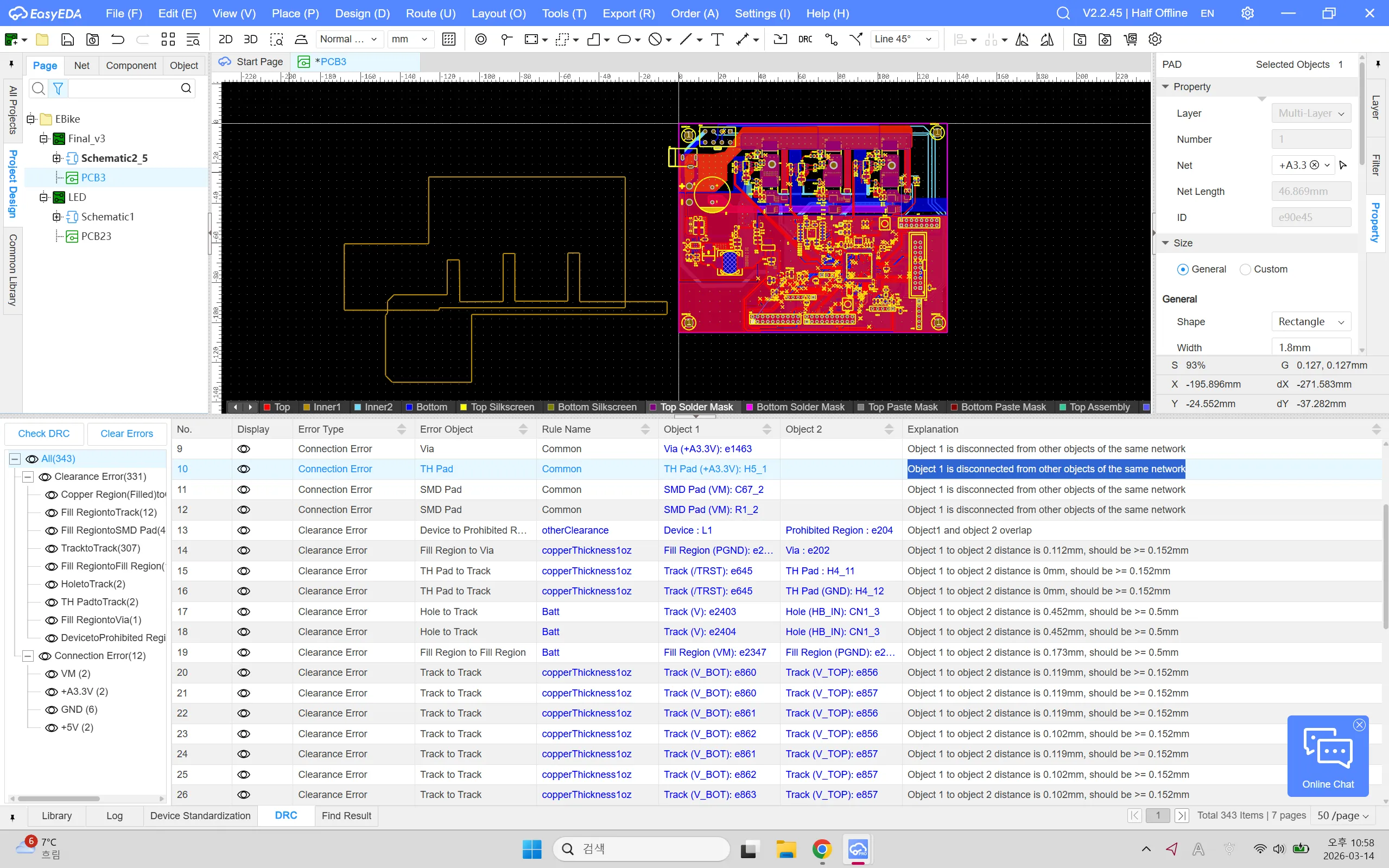Image resolution: width=1389 pixels, height=868 pixels.
Task: Click the grid settings toolbar icon
Action: click(449, 39)
